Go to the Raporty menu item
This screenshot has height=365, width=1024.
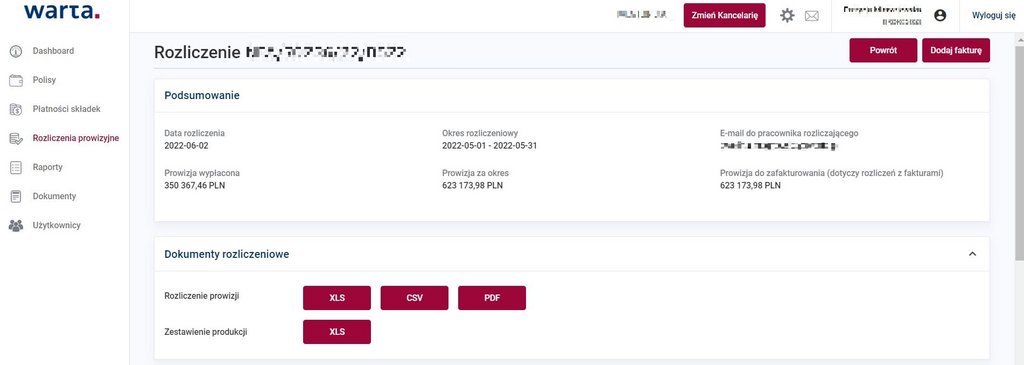coord(48,167)
